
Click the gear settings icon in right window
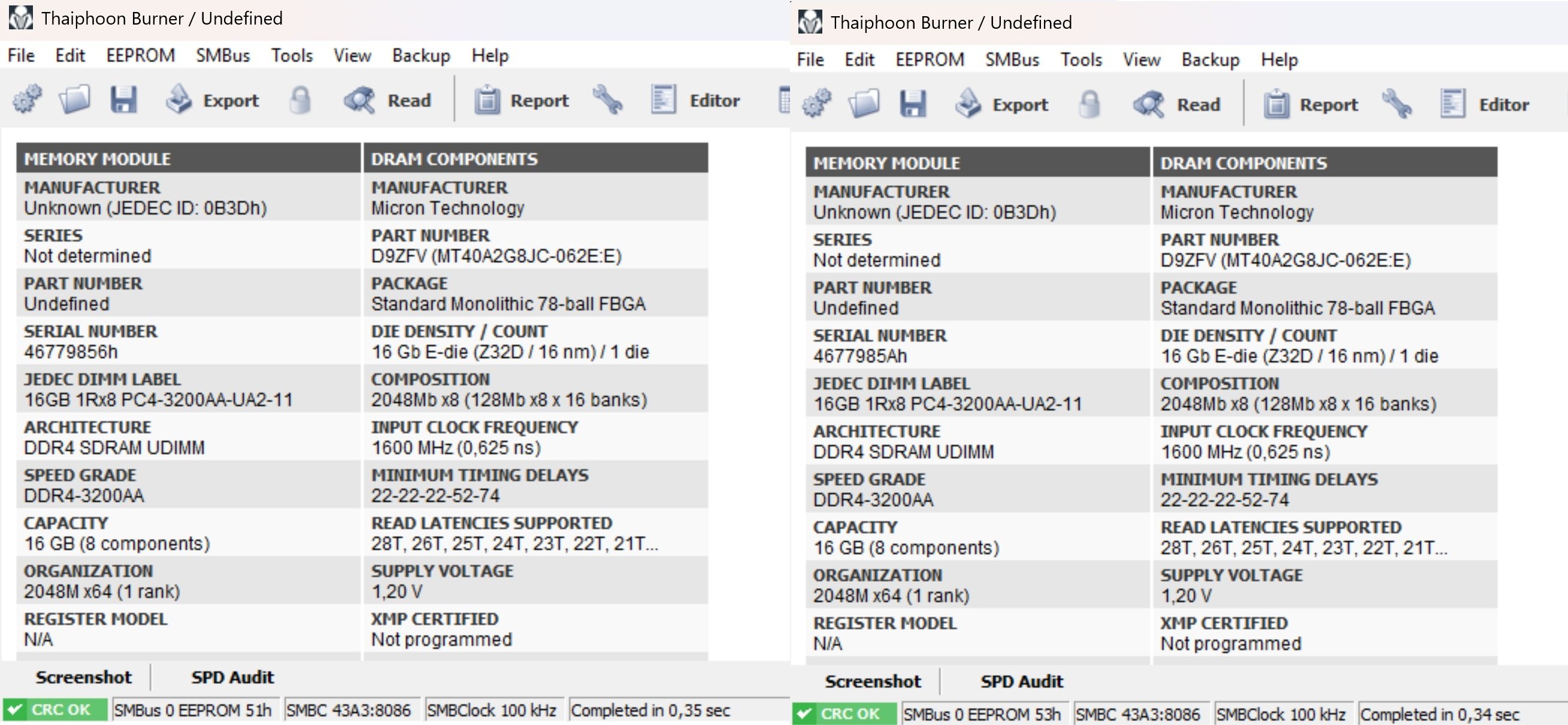[817, 104]
